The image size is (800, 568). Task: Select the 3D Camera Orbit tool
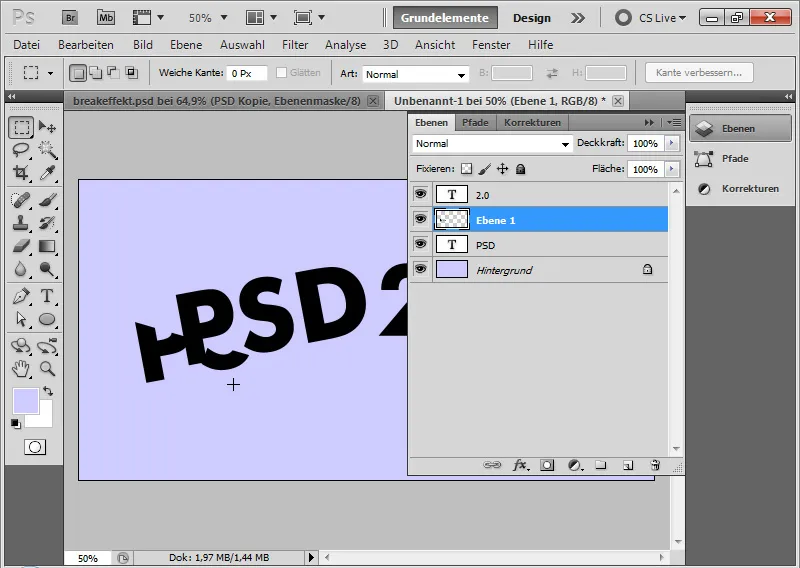pos(47,345)
